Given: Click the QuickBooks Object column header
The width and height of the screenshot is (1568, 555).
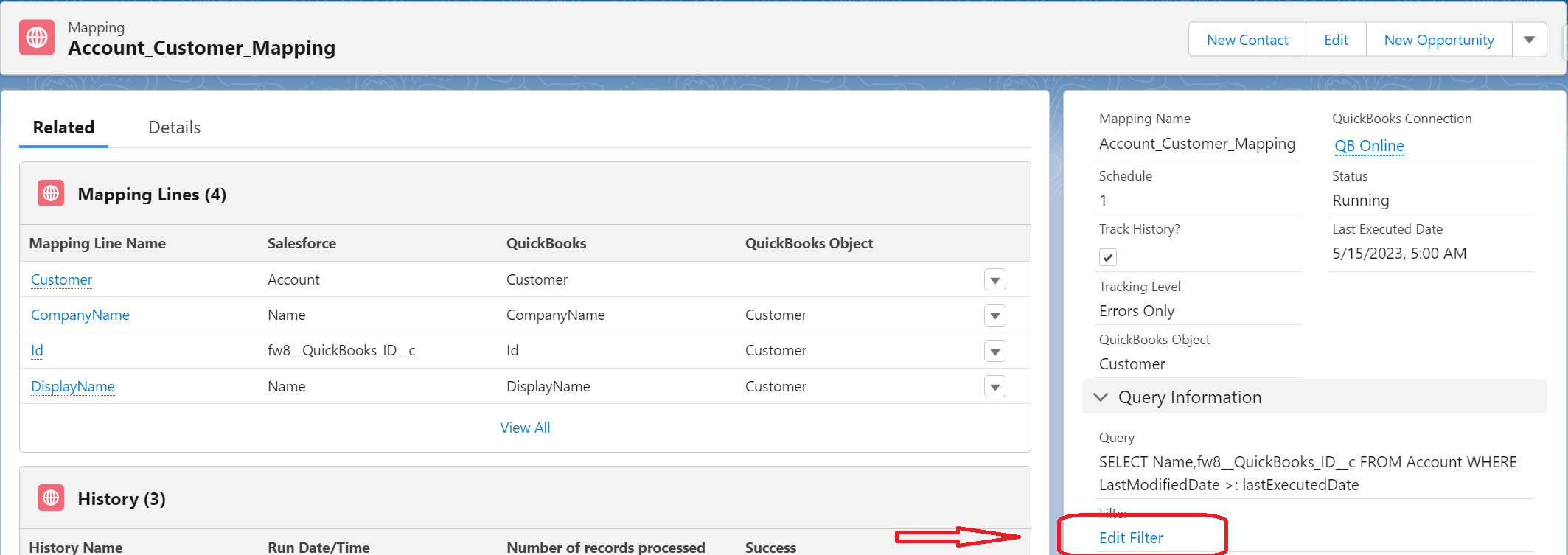Looking at the screenshot, I should (x=809, y=243).
